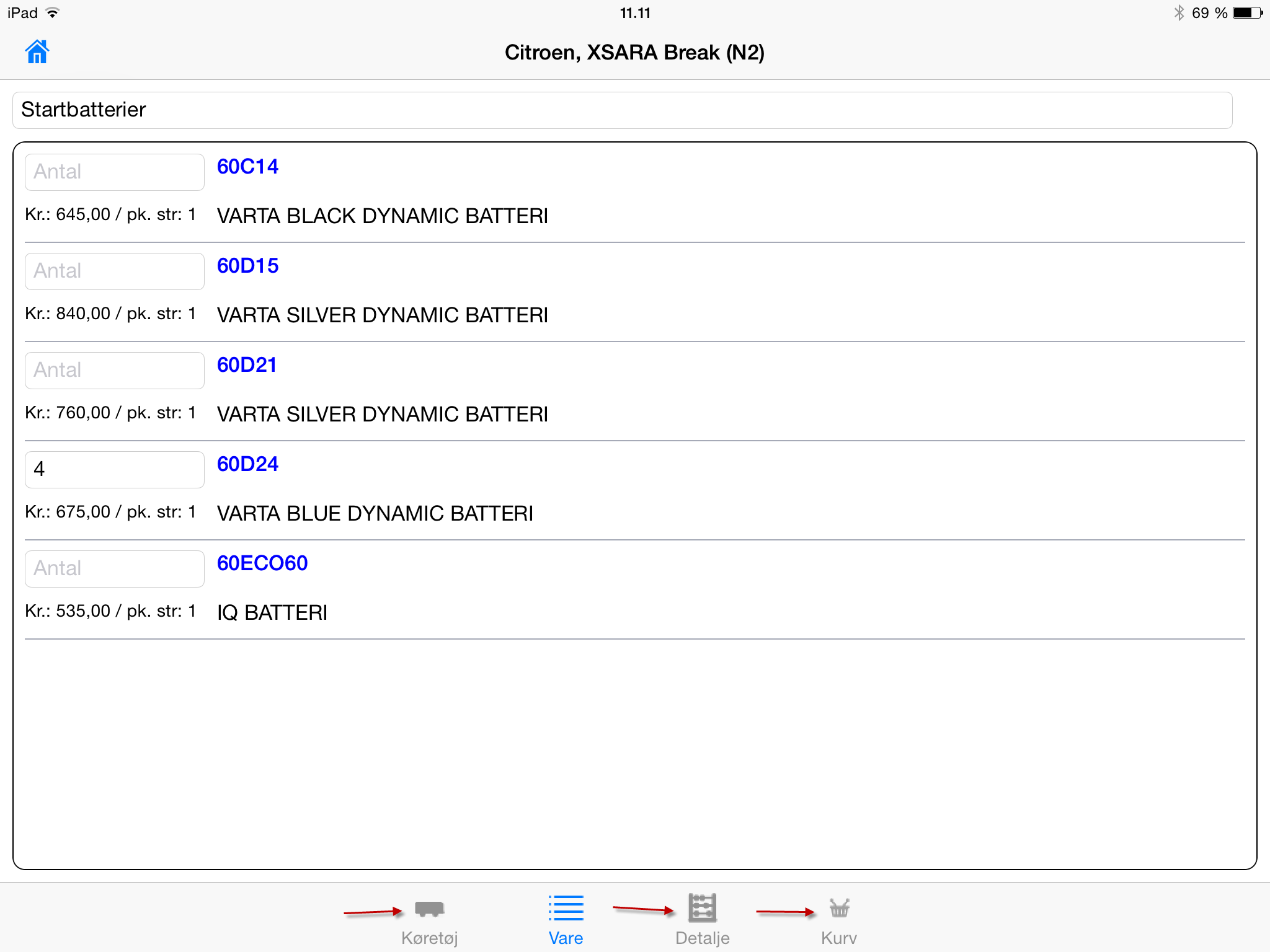
Task: Focus the Antal field for 60C14
Action: 115,172
